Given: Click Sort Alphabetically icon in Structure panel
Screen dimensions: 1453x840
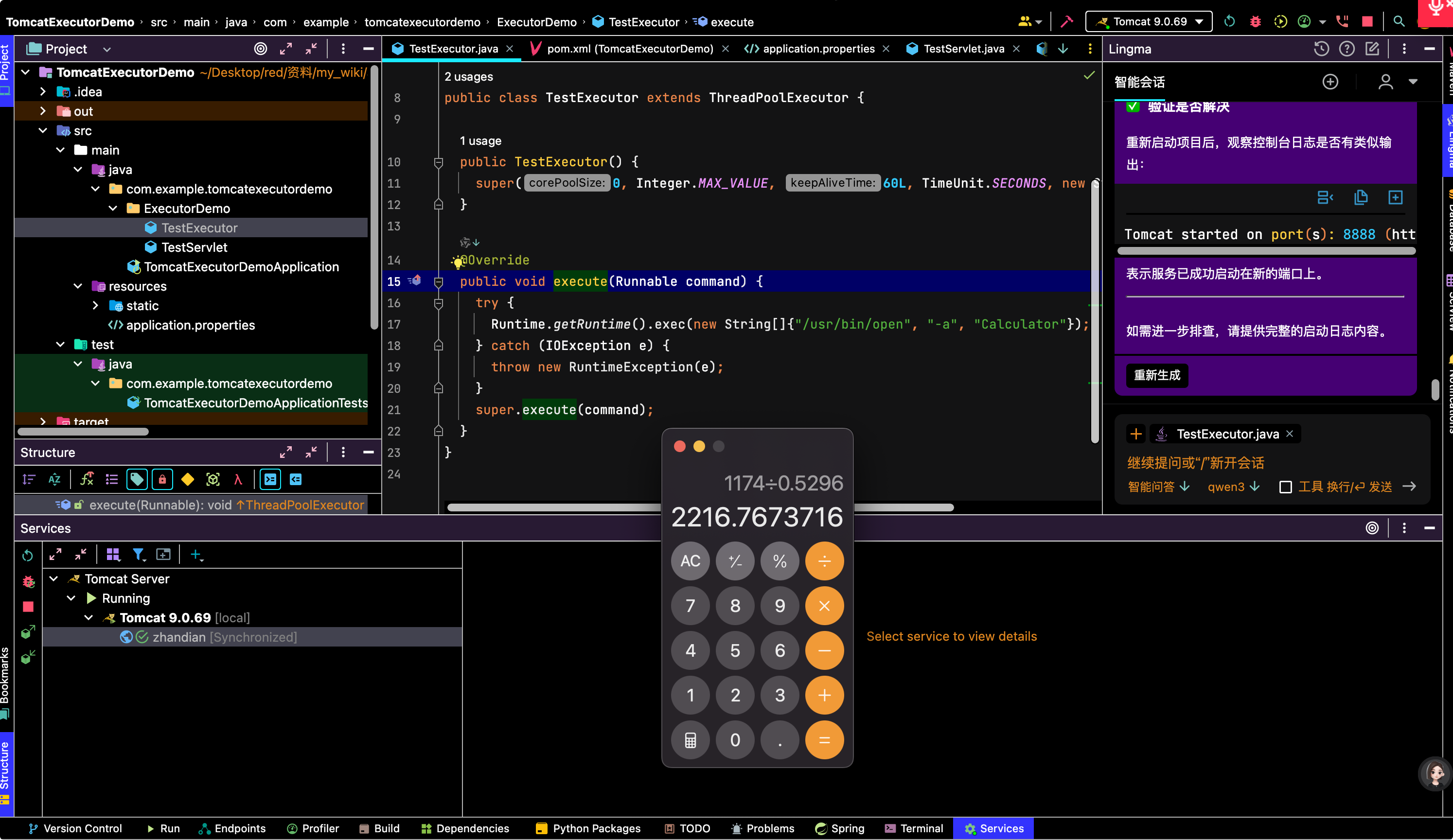Looking at the screenshot, I should (x=54, y=479).
